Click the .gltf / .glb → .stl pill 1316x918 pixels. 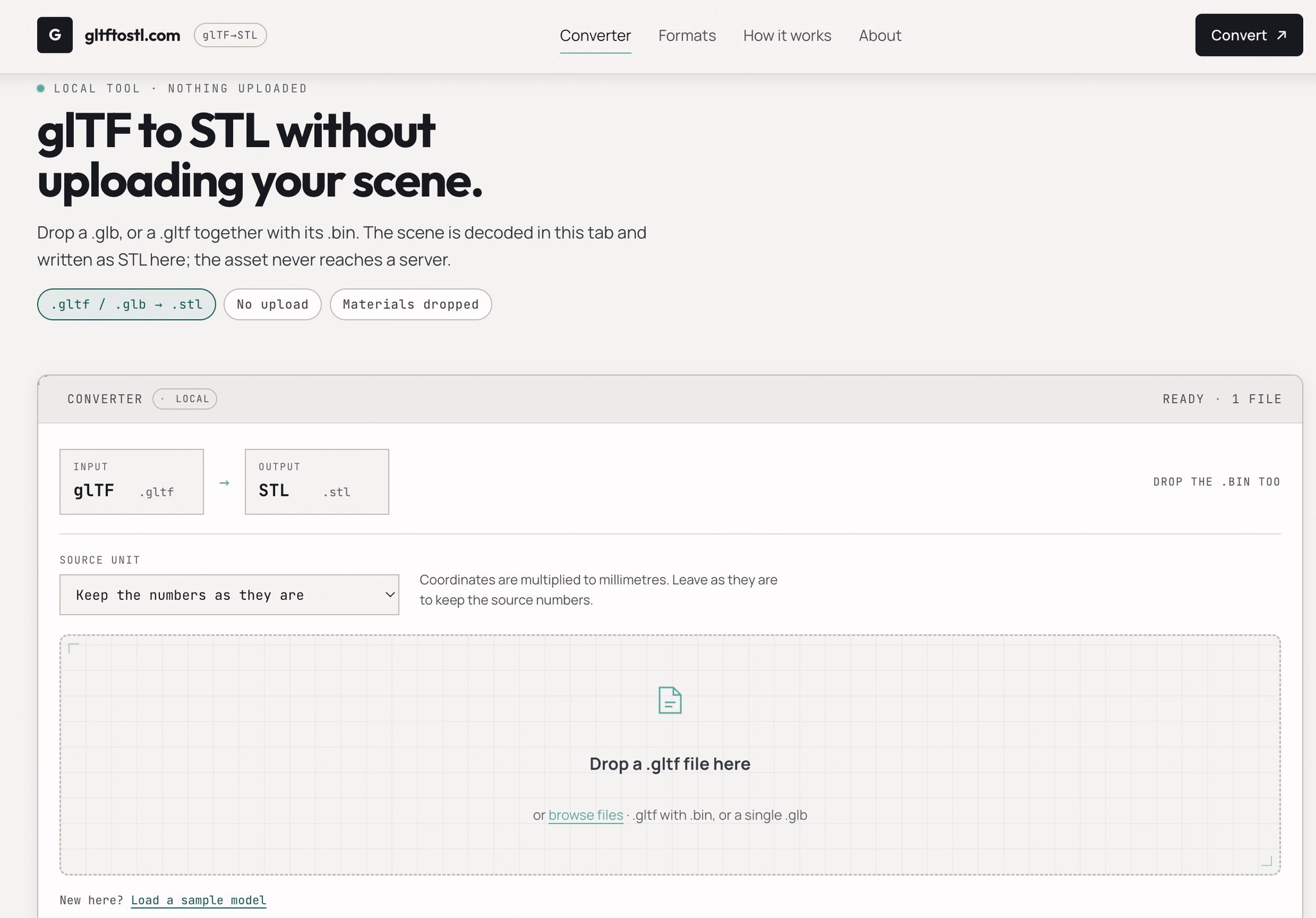(127, 304)
